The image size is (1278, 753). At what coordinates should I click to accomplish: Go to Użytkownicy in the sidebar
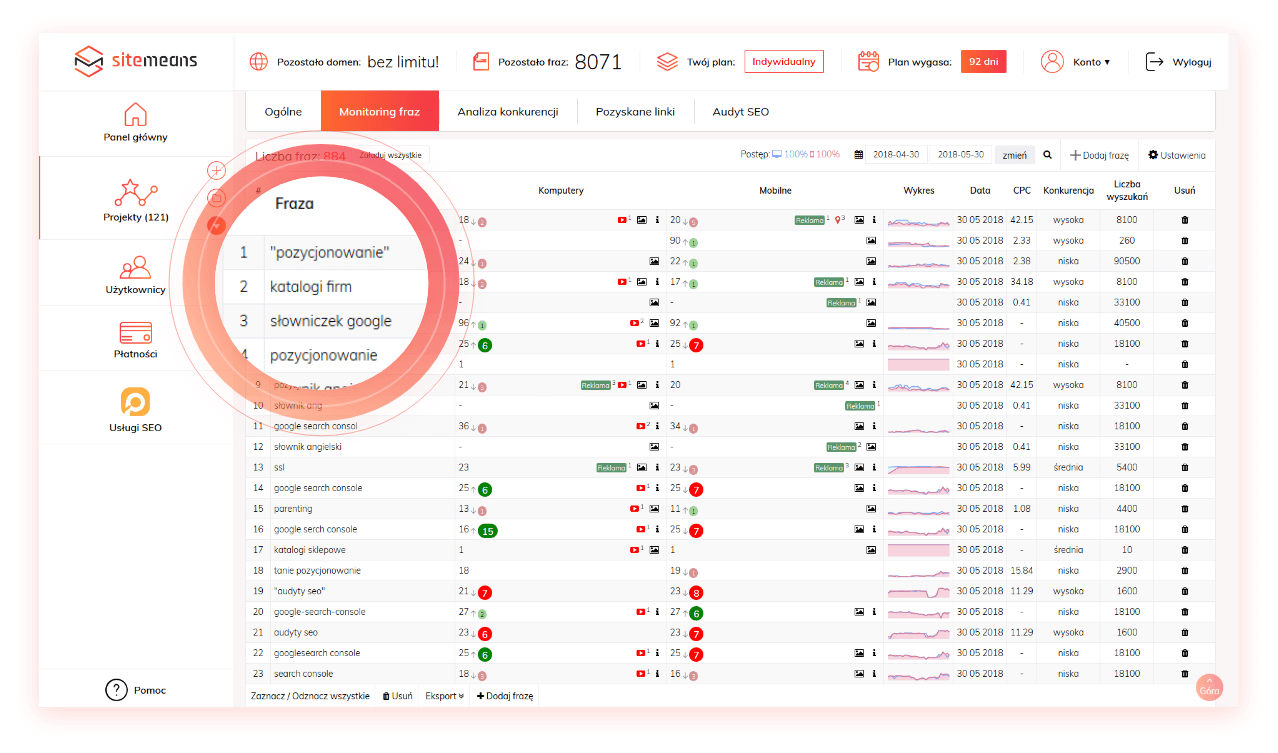(135, 268)
